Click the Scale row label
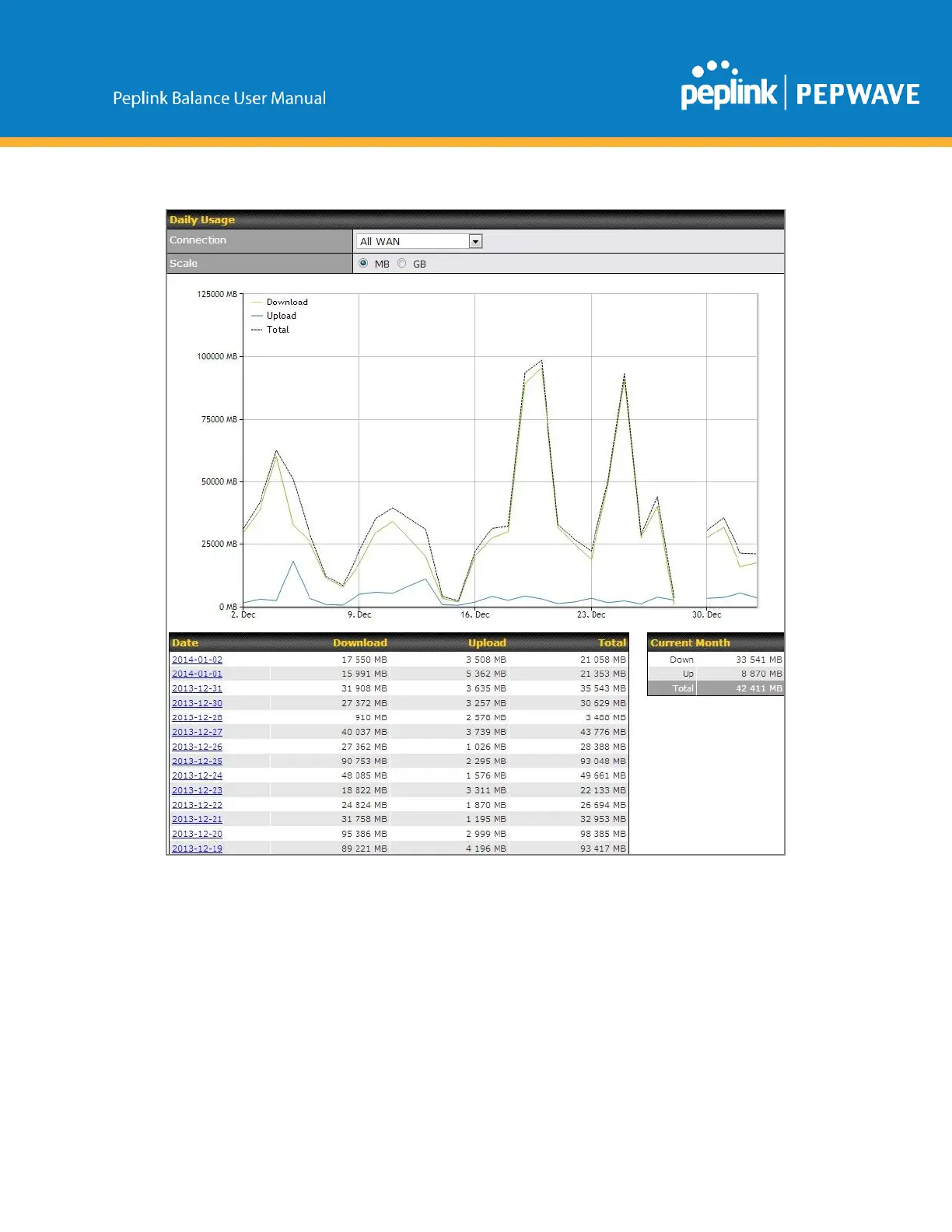Image resolution: width=952 pixels, height=1232 pixels. (184, 264)
